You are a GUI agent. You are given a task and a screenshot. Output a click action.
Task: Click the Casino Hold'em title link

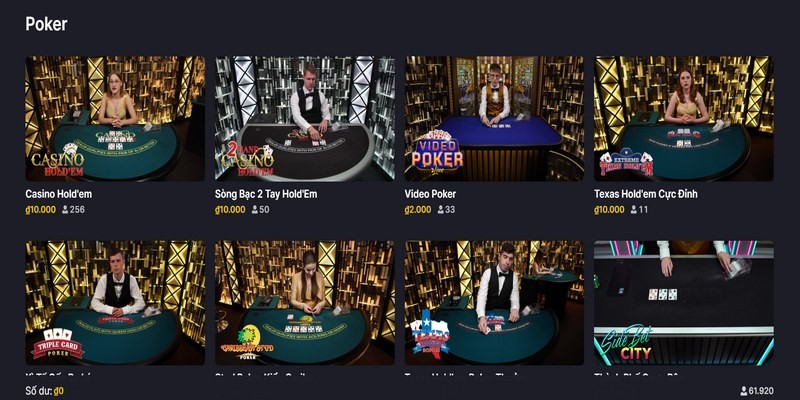[59, 194]
